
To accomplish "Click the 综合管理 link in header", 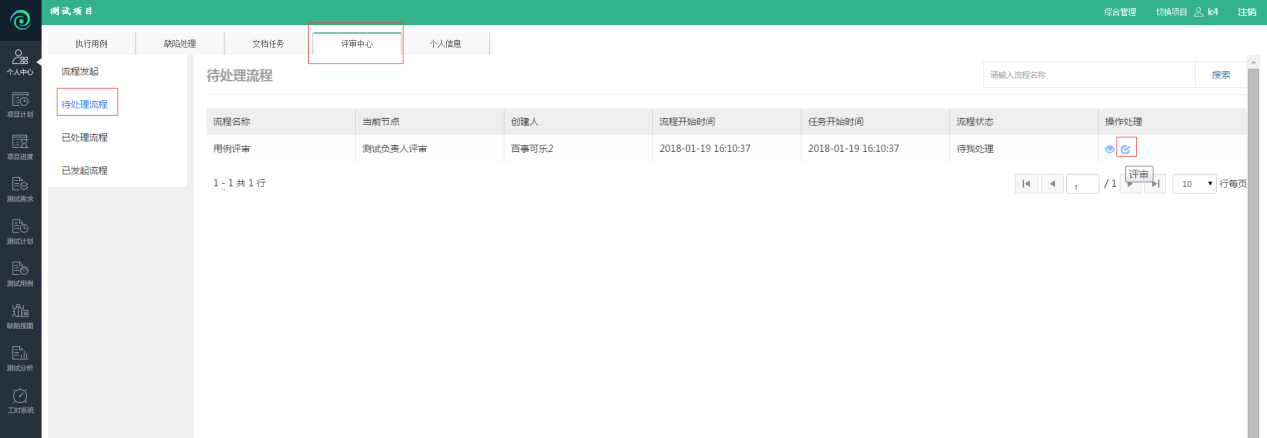I will click(1120, 12).
